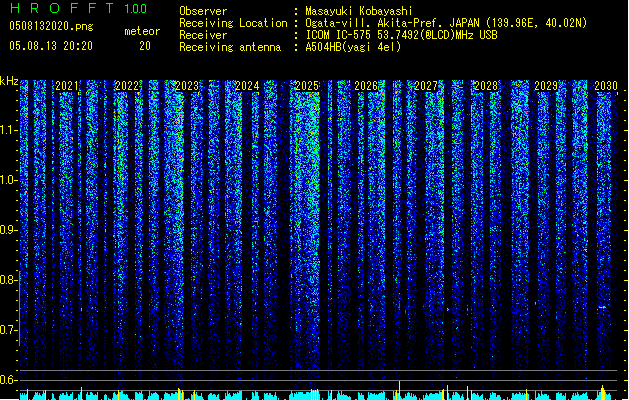629x400 pixels.
Task: Click the 0.8 frequency axis label
Action: click(9, 280)
